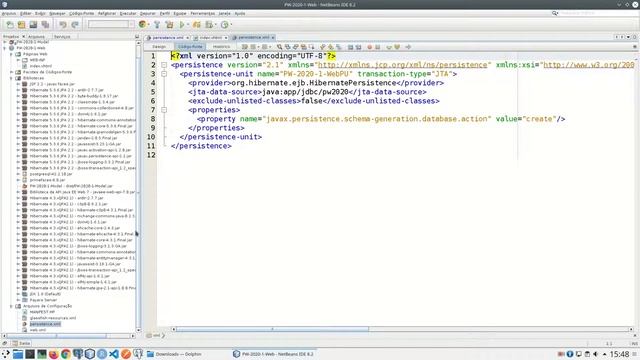This screenshot has height=360, width=640.
Task: Click the search icon in menu bar
Action: [x=555, y=13]
